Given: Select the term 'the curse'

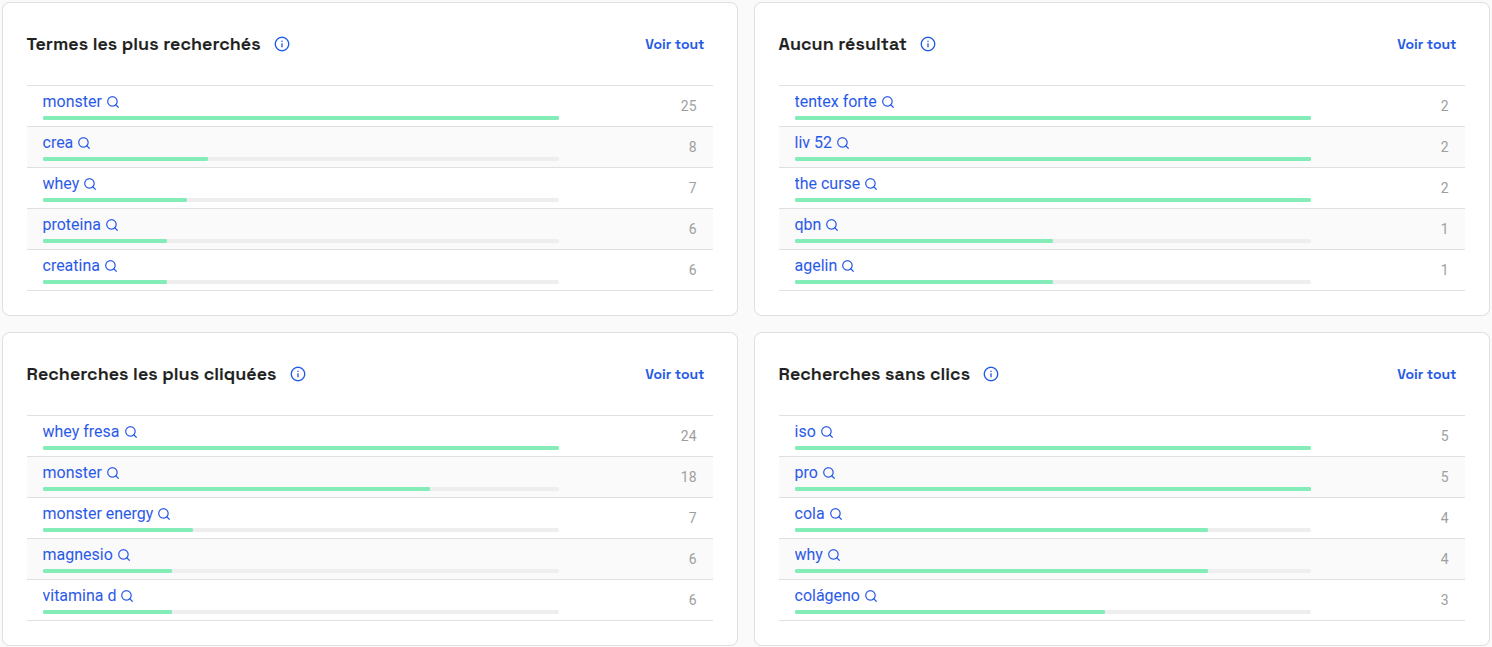Looking at the screenshot, I should pyautogui.click(x=827, y=184).
